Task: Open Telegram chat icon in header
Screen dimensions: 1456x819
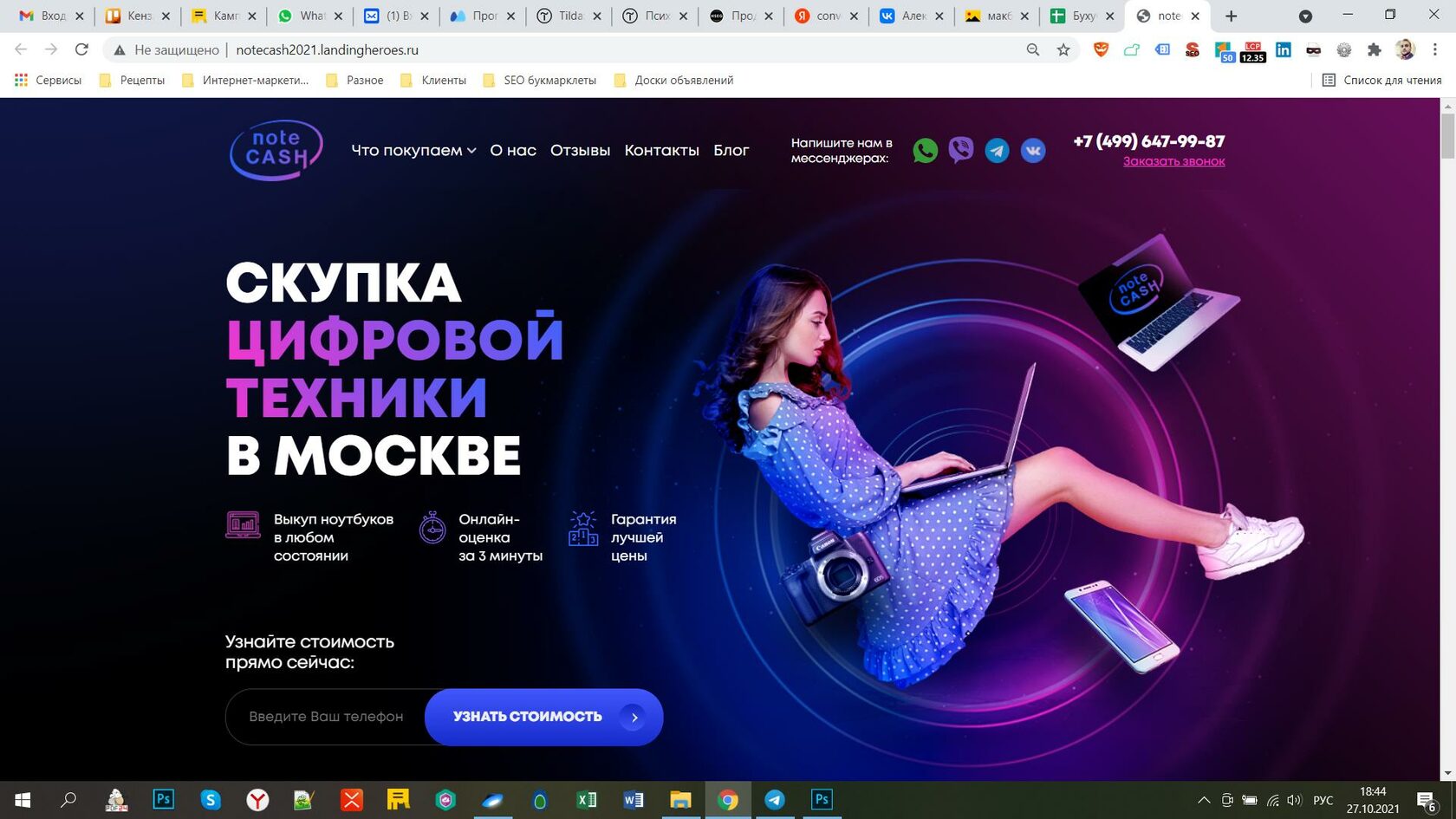Action: click(x=997, y=151)
